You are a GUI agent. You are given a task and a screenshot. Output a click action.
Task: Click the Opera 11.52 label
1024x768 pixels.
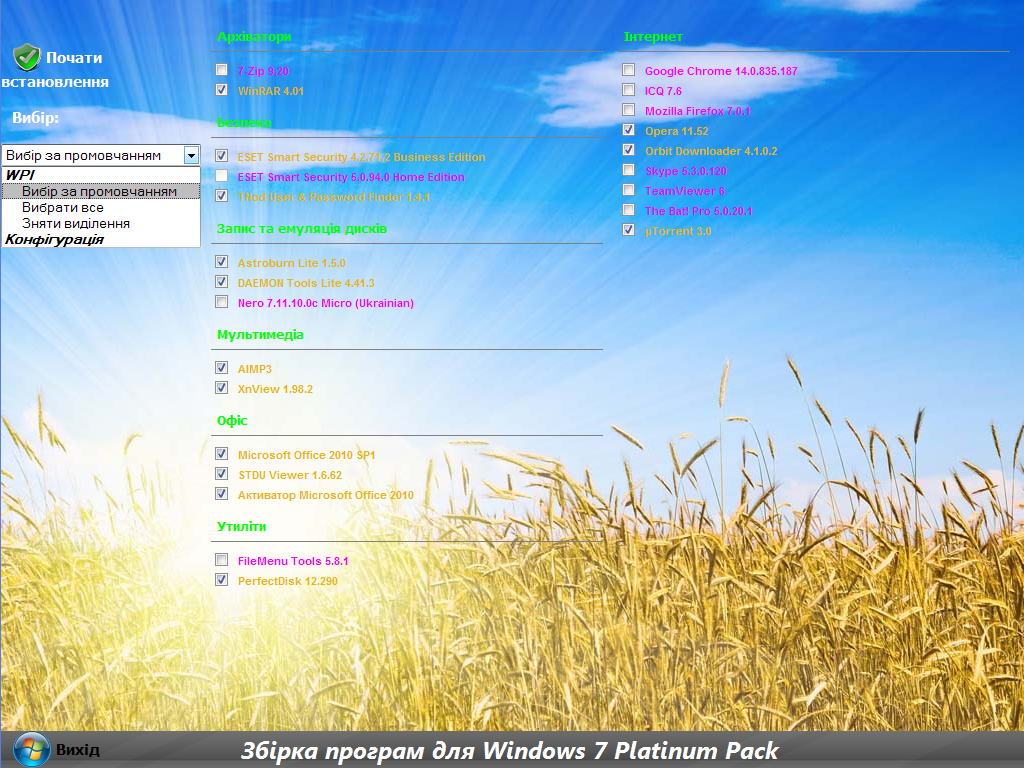pyautogui.click(x=677, y=131)
